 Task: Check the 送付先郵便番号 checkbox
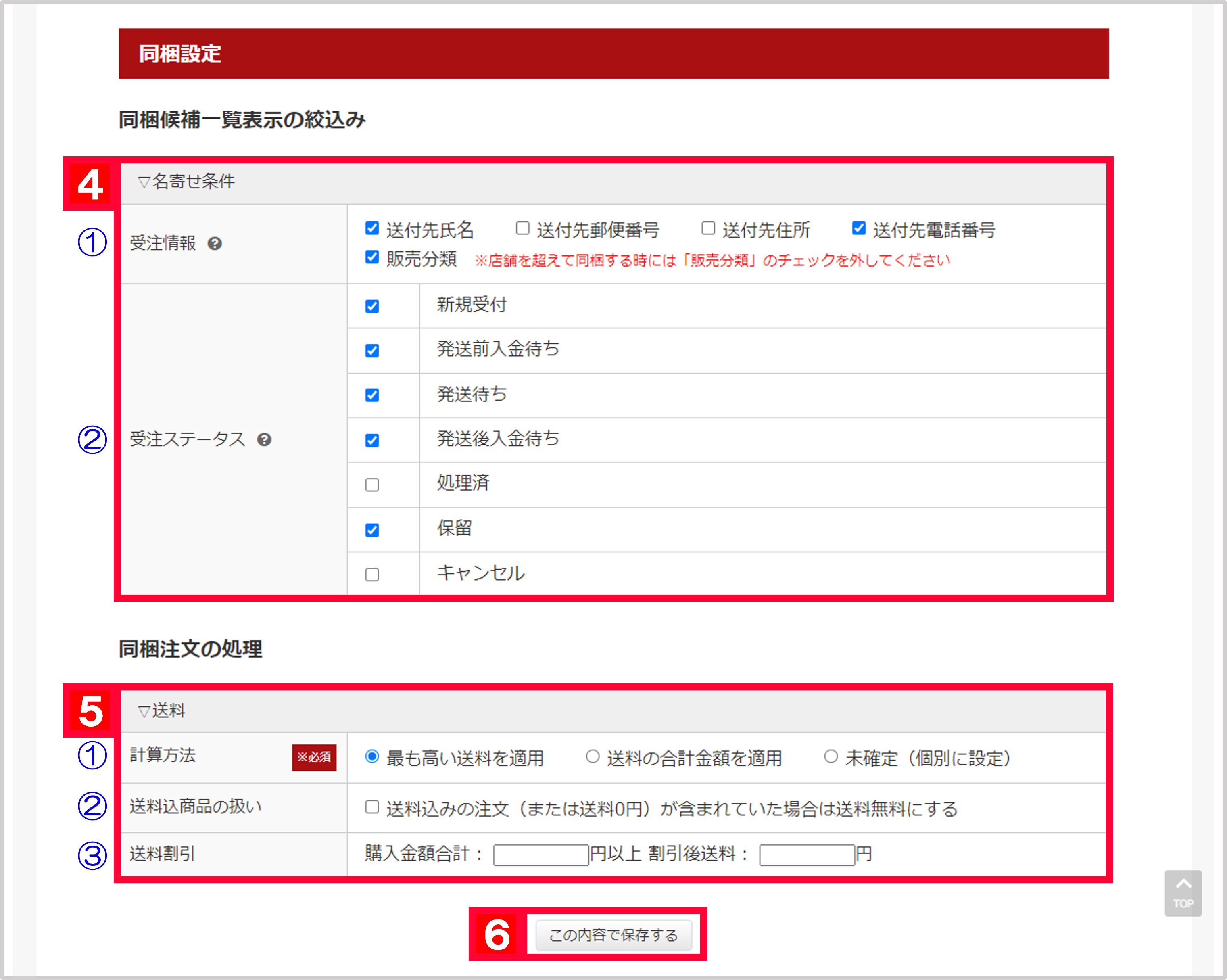(x=522, y=228)
